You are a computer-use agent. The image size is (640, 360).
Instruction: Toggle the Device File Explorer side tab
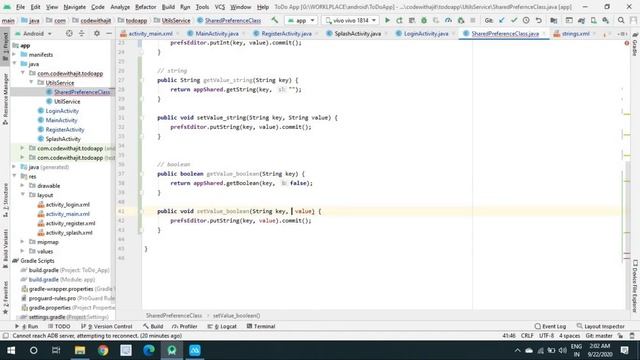(x=635, y=287)
